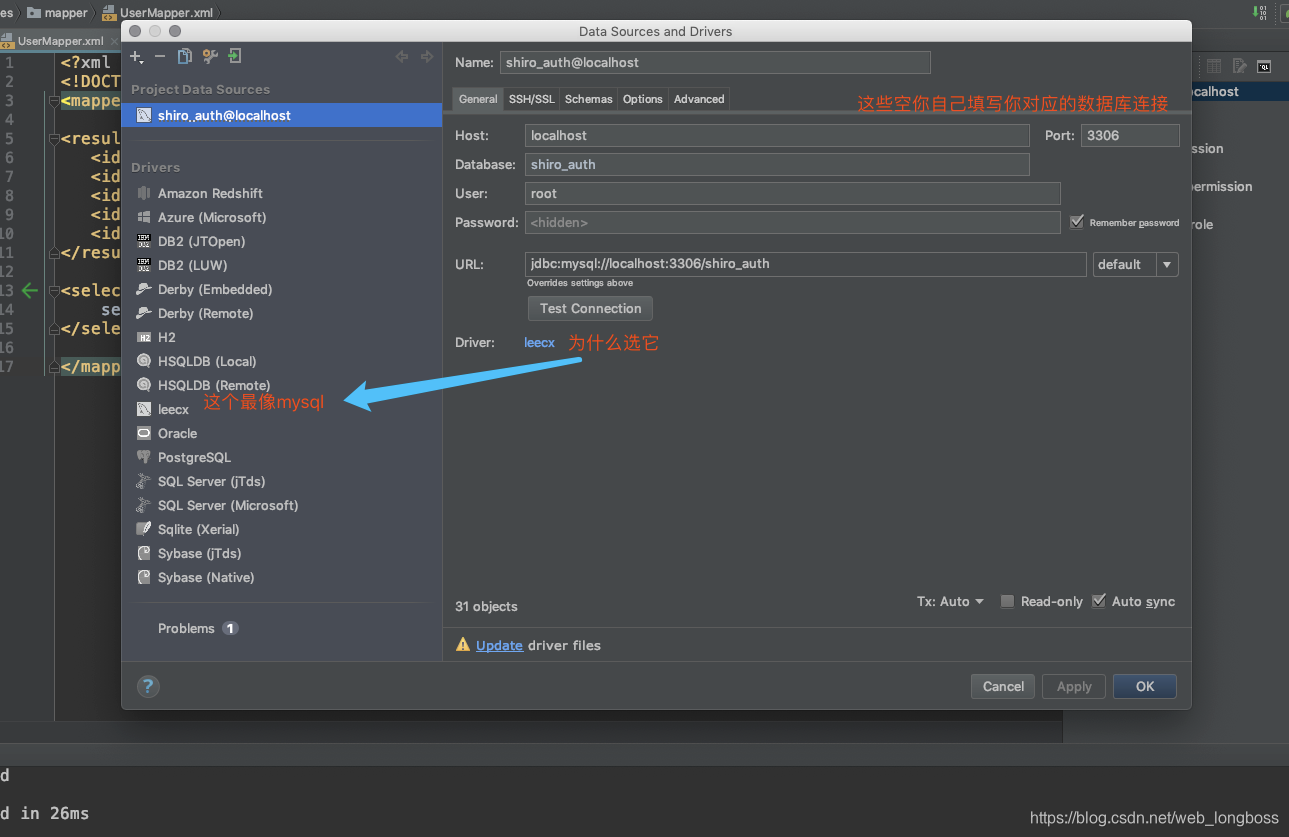Click the Azure (Microsoft) driver icon
The image size is (1289, 837).
[144, 217]
